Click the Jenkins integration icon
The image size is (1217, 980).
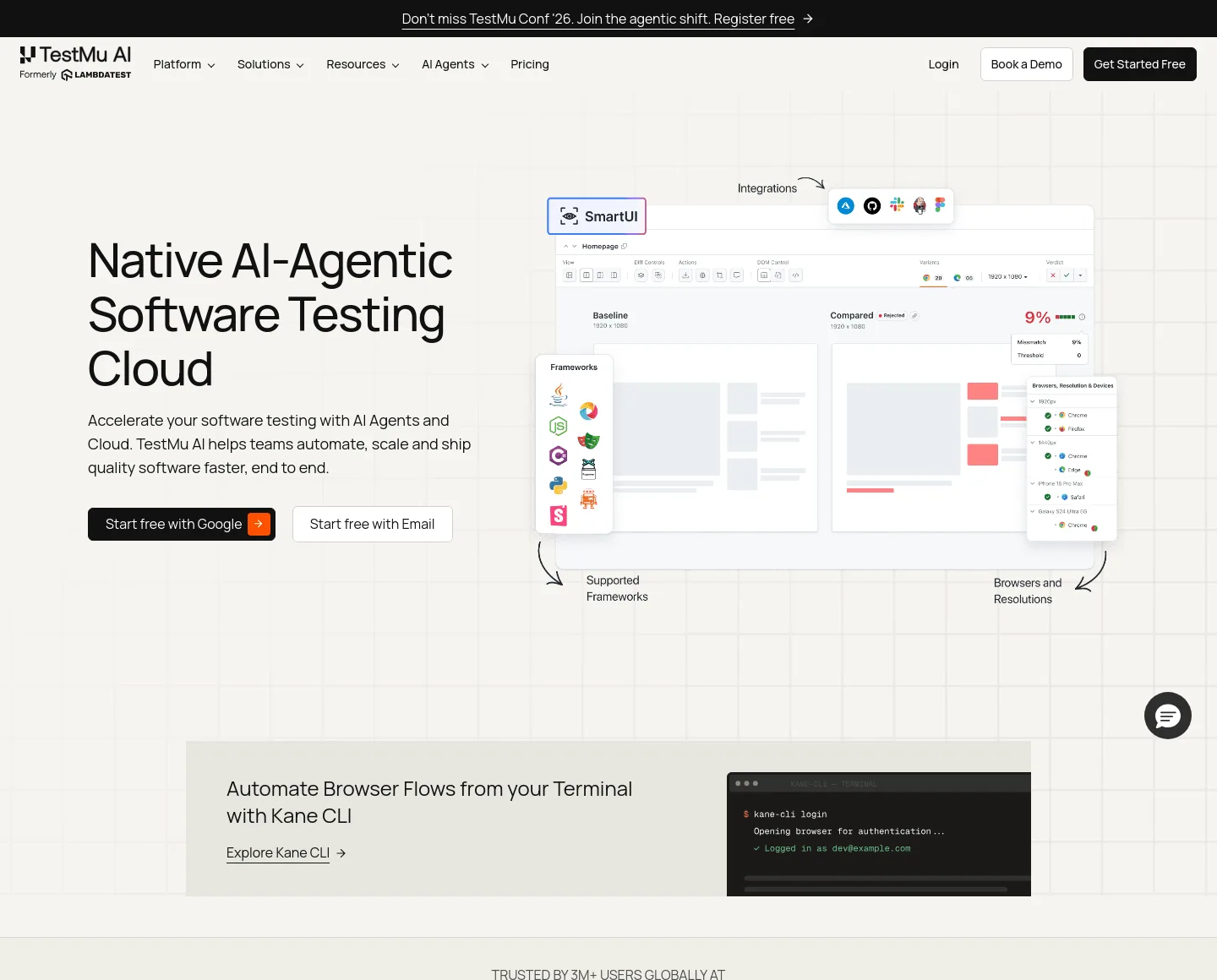[920, 205]
